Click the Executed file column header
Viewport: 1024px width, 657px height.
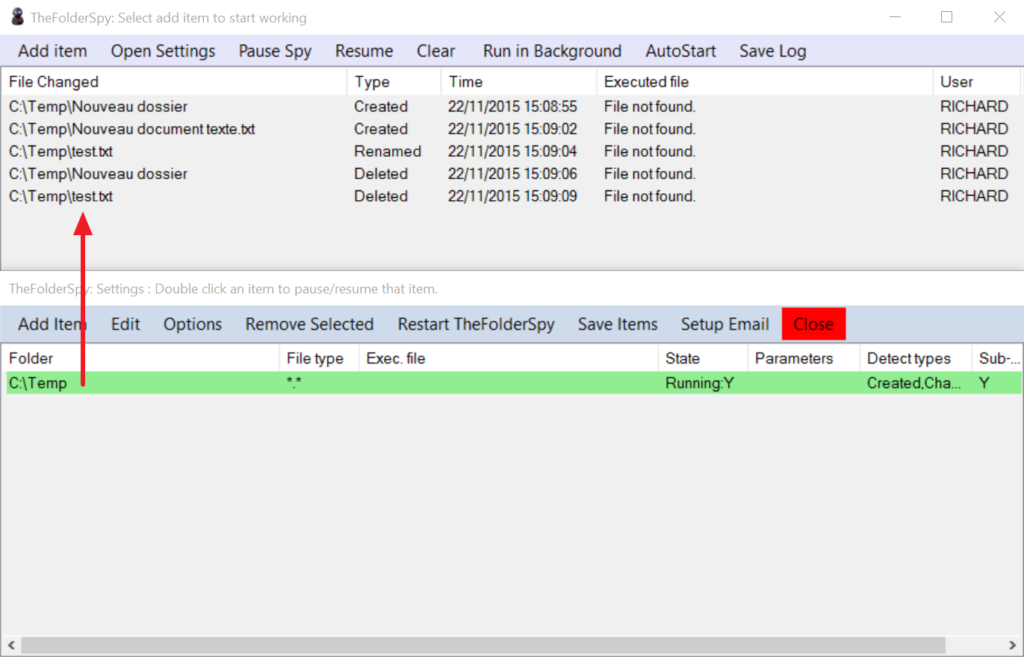coord(764,82)
